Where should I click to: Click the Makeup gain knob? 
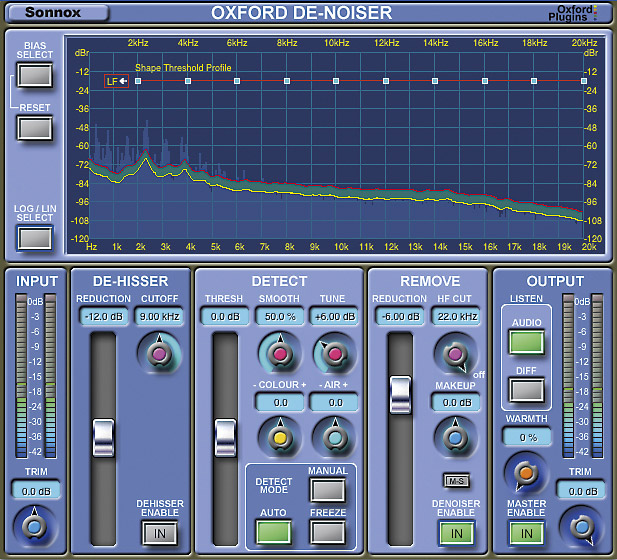click(455, 437)
